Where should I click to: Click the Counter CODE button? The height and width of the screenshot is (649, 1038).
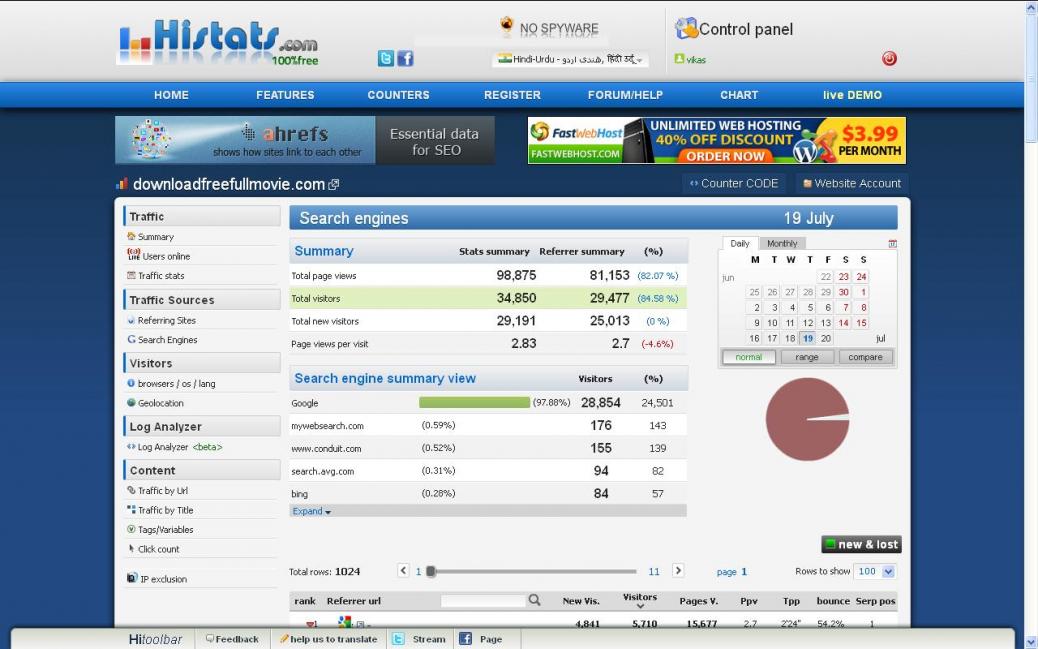pyautogui.click(x=734, y=183)
